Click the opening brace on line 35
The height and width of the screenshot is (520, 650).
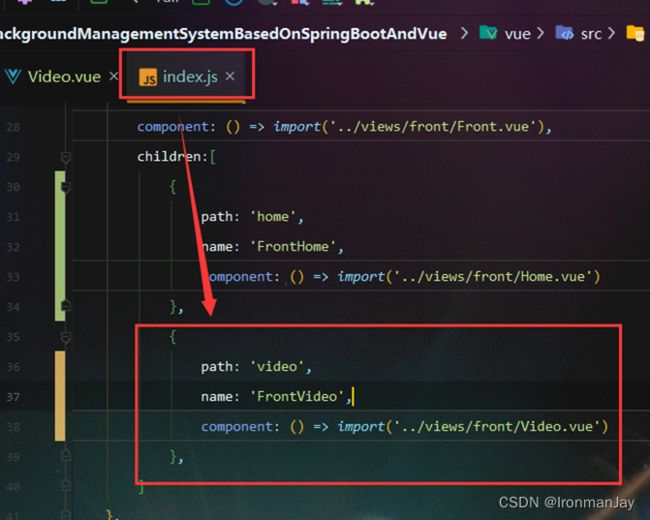[173, 337]
